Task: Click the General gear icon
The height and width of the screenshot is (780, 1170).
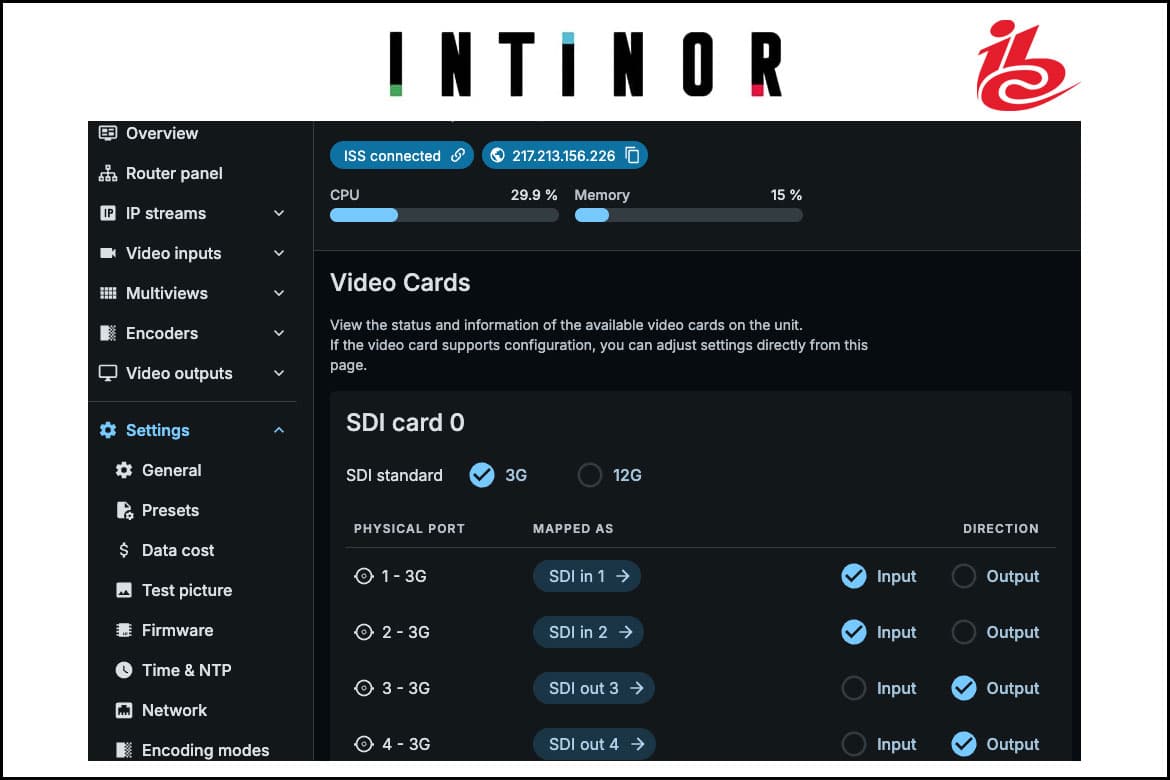Action: (x=124, y=470)
